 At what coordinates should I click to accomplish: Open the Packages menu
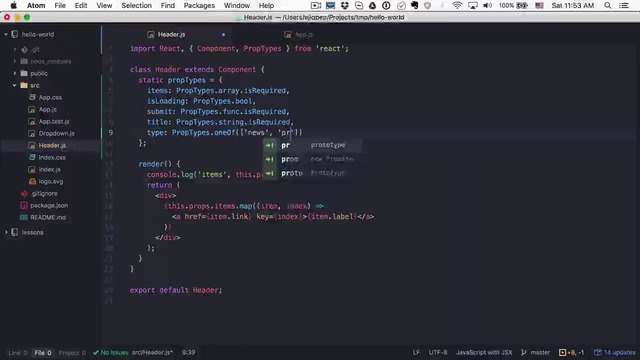(199, 5)
